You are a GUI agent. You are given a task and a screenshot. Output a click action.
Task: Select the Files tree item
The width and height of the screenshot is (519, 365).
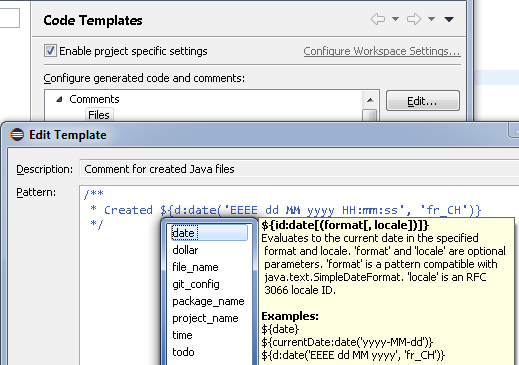click(99, 115)
